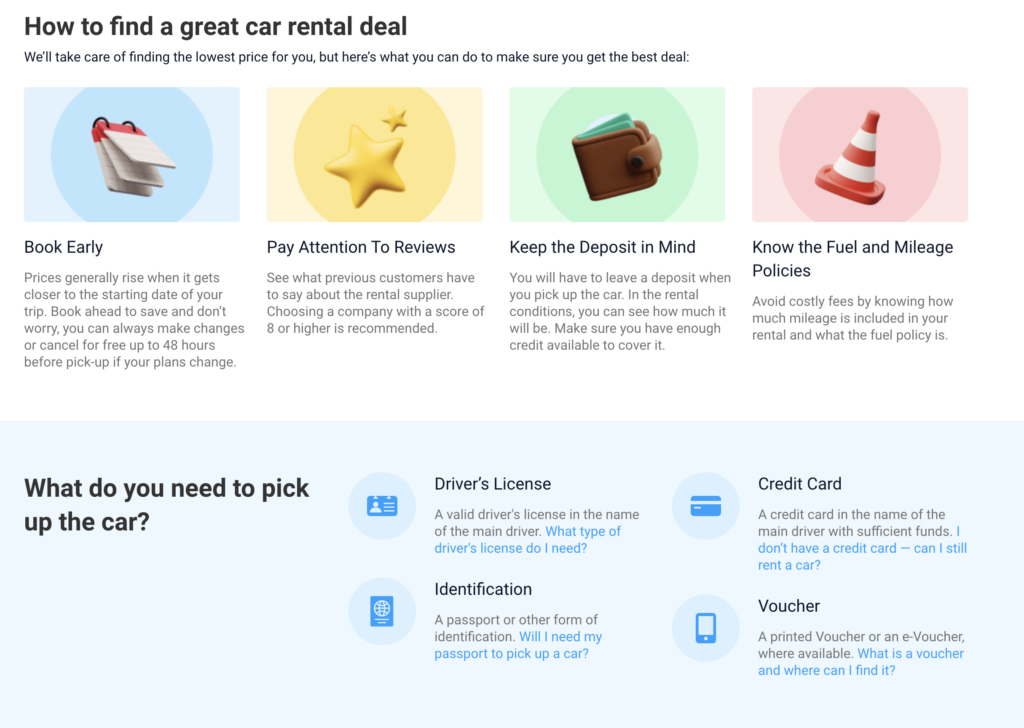Click the driver's license ID card icon
This screenshot has width=1024, height=728.
(x=382, y=506)
